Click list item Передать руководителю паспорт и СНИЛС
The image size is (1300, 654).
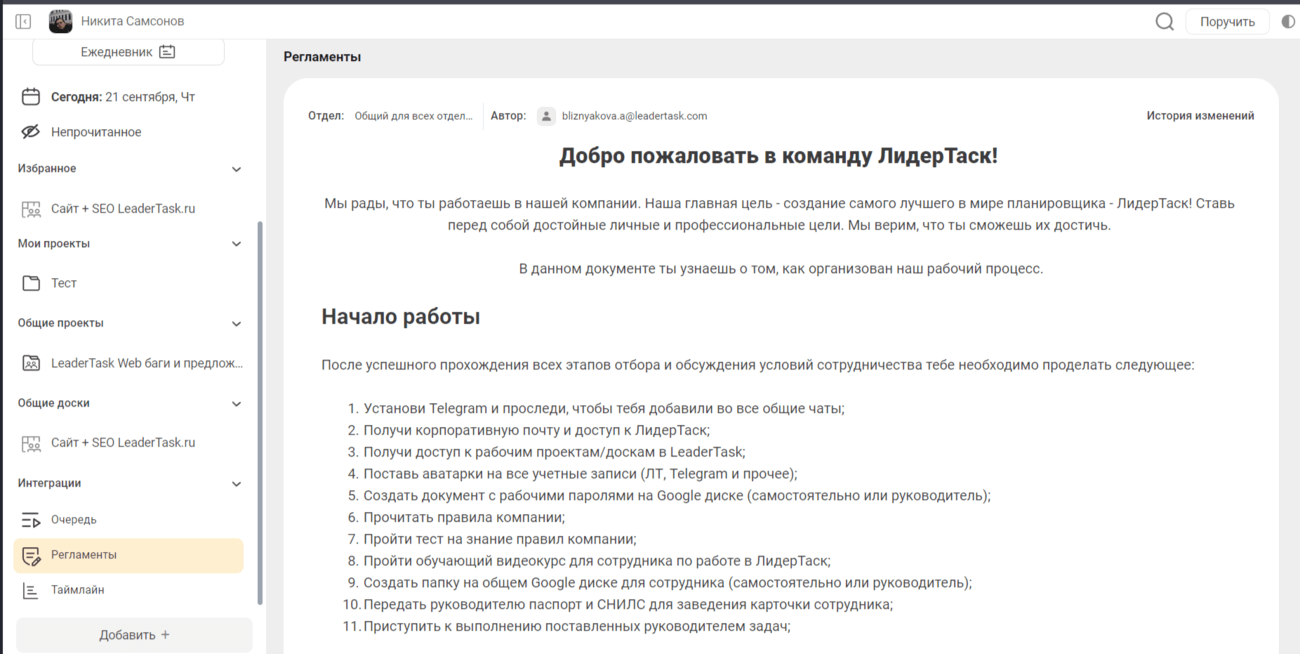pos(628,604)
